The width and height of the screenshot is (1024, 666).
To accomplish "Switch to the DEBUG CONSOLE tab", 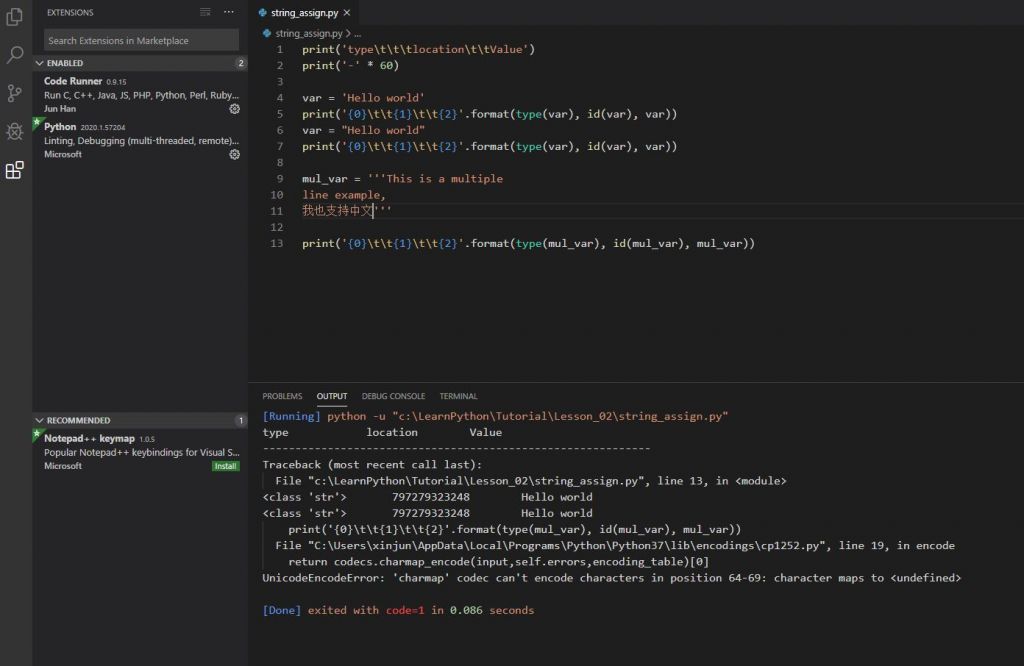I will coord(393,396).
